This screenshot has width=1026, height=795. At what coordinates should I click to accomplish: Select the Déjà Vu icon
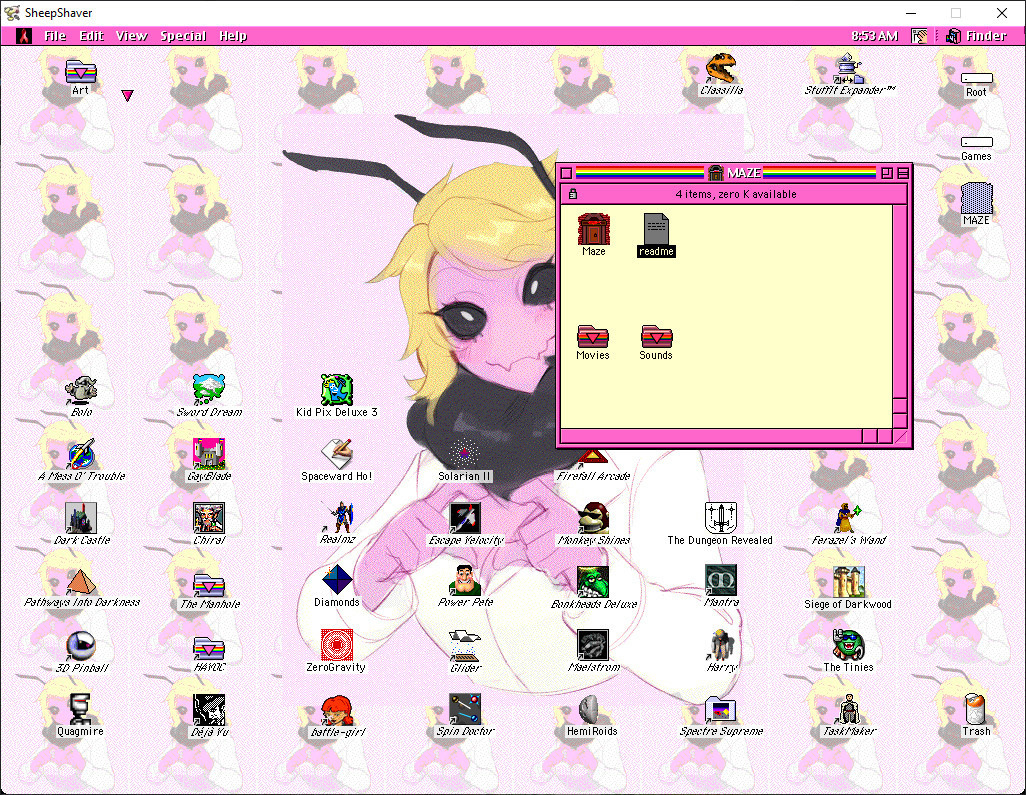point(209,709)
